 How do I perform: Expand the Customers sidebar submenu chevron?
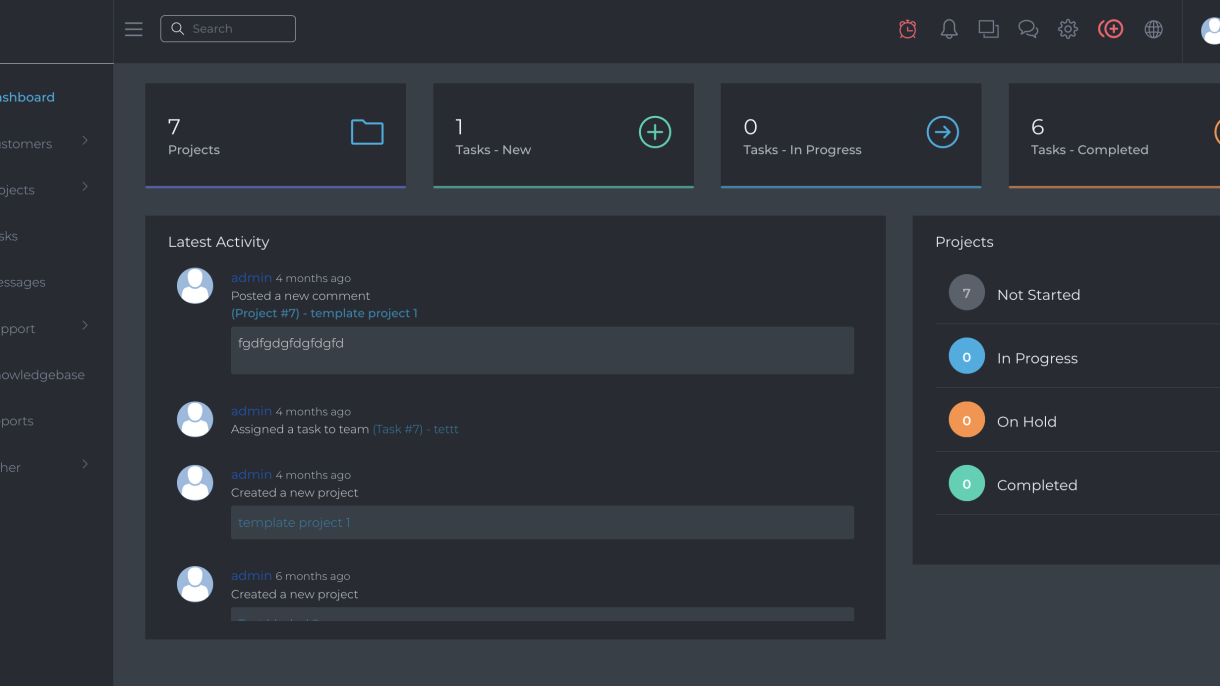85,141
